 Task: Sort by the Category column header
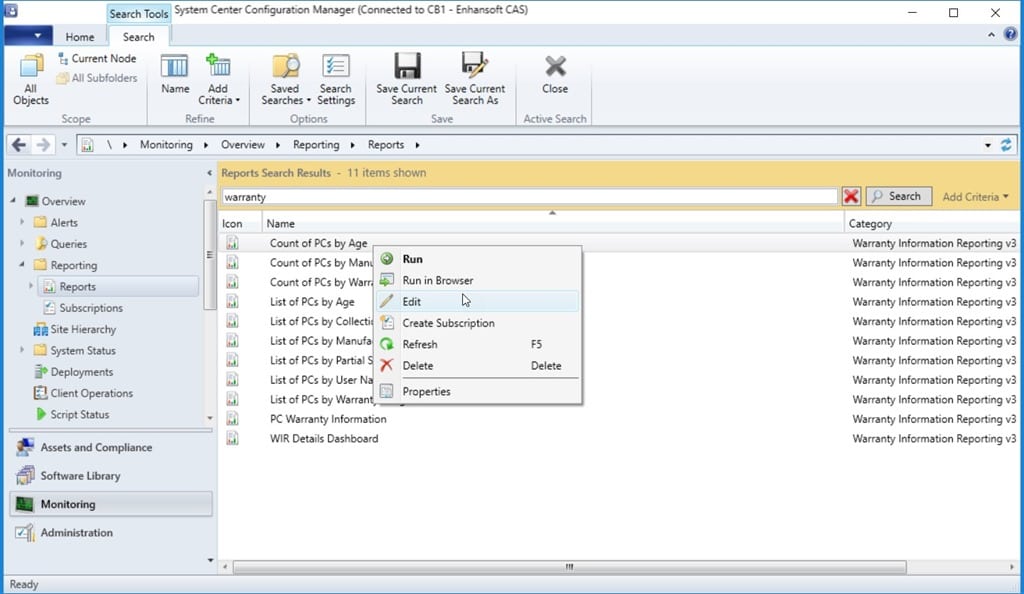(x=932, y=223)
